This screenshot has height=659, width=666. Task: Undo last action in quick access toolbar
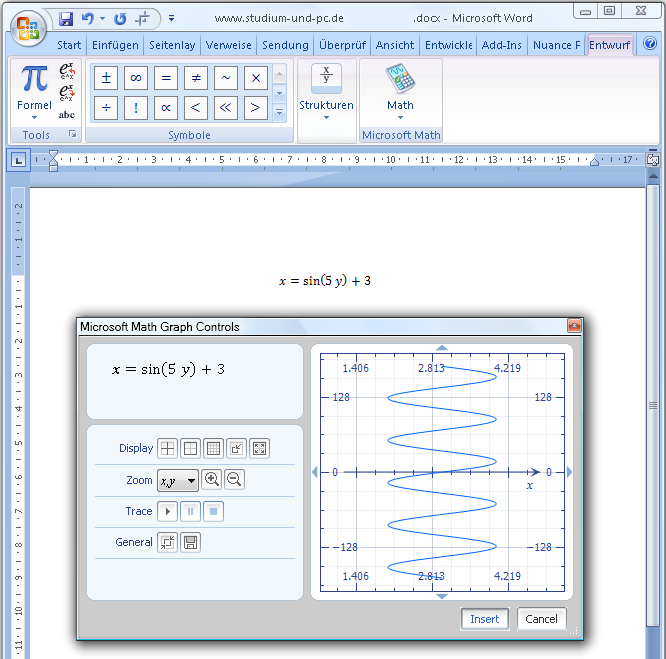pyautogui.click(x=87, y=19)
